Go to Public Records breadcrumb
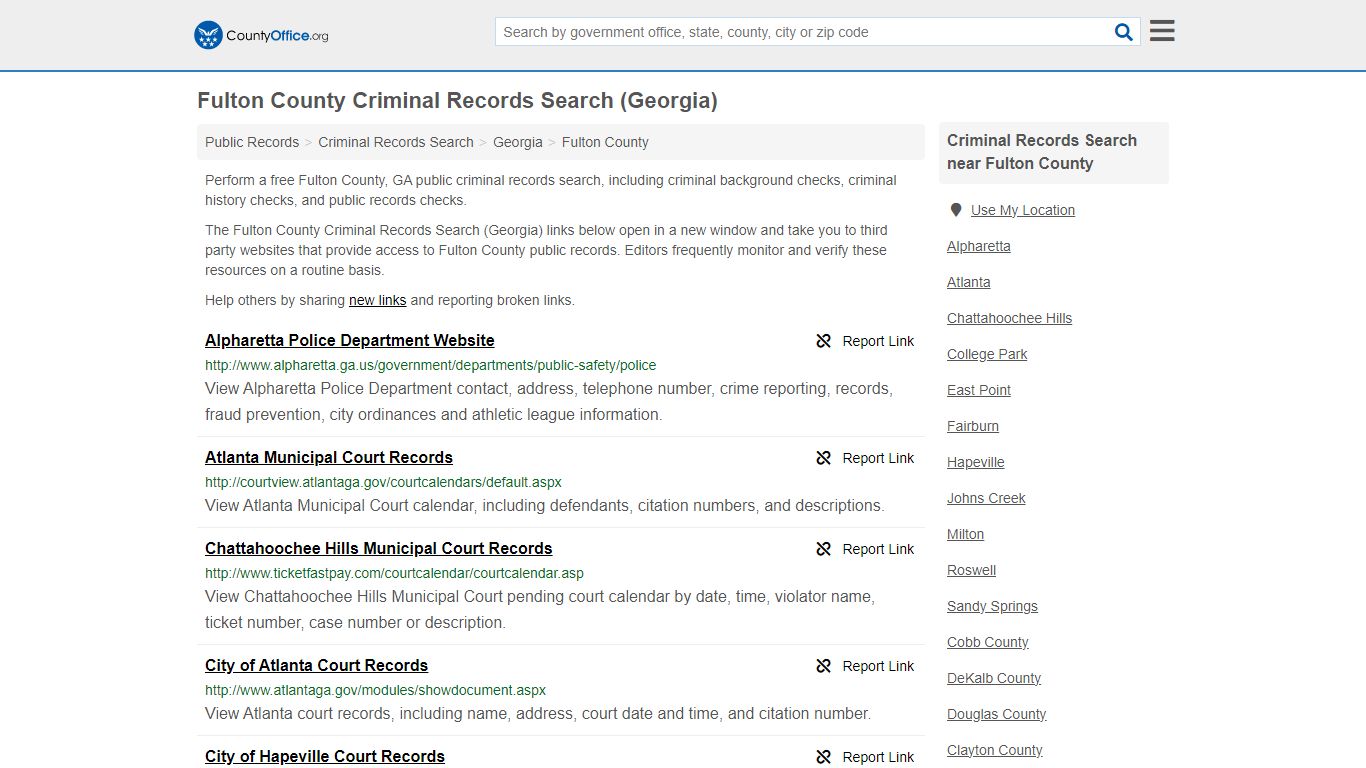Screen dimensions: 1366x768 (x=252, y=142)
